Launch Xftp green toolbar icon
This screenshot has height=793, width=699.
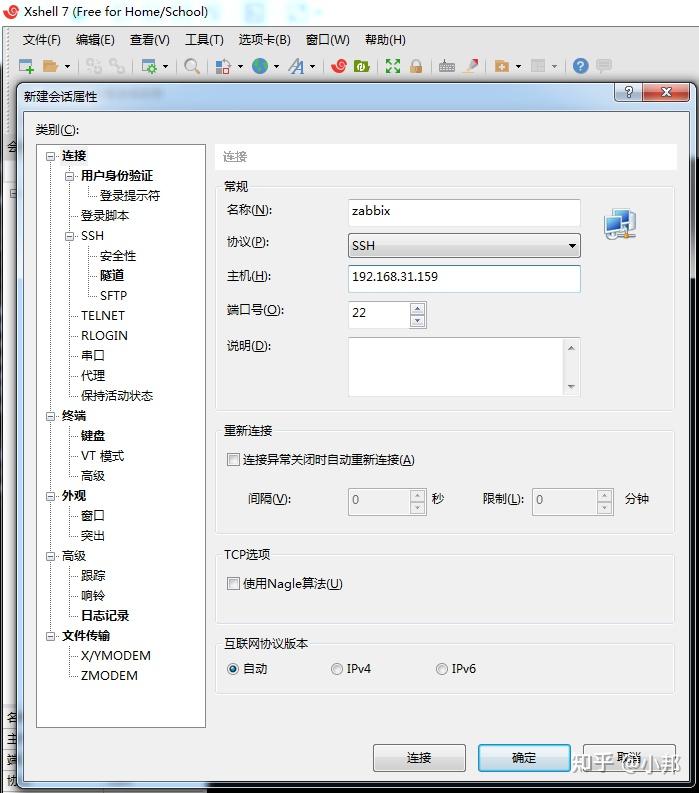pyautogui.click(x=362, y=66)
